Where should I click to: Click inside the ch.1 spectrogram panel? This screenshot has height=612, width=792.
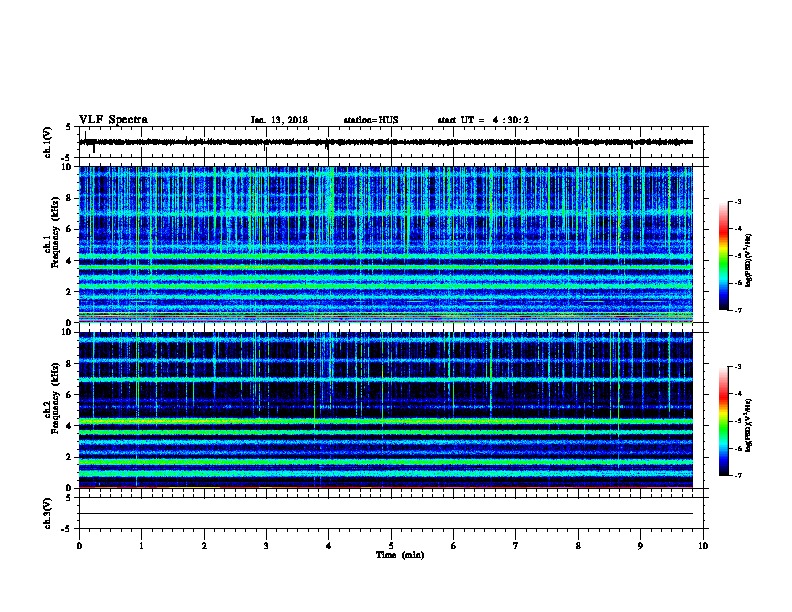point(386,244)
